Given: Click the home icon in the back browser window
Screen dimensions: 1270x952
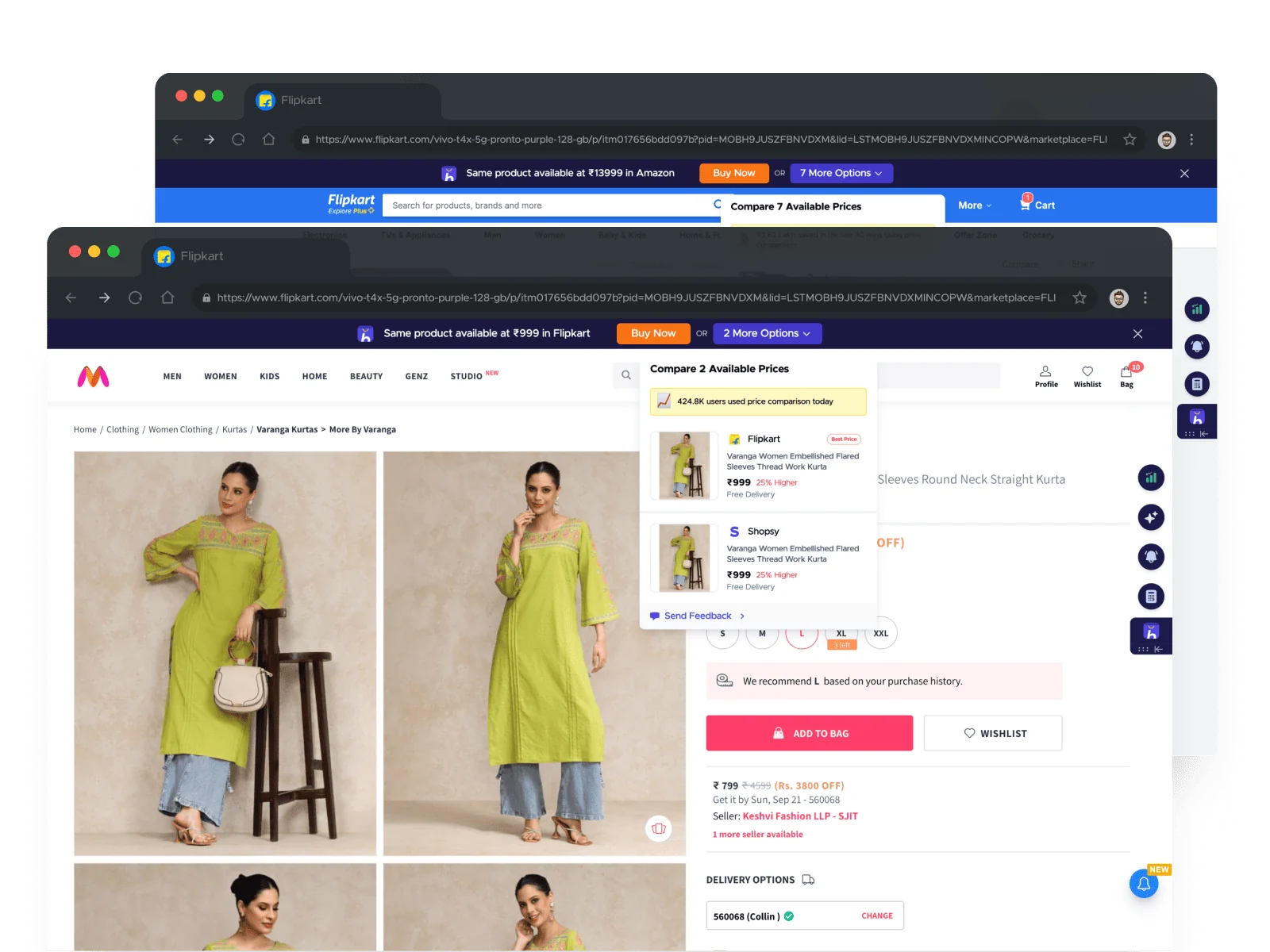Looking at the screenshot, I should 269,140.
